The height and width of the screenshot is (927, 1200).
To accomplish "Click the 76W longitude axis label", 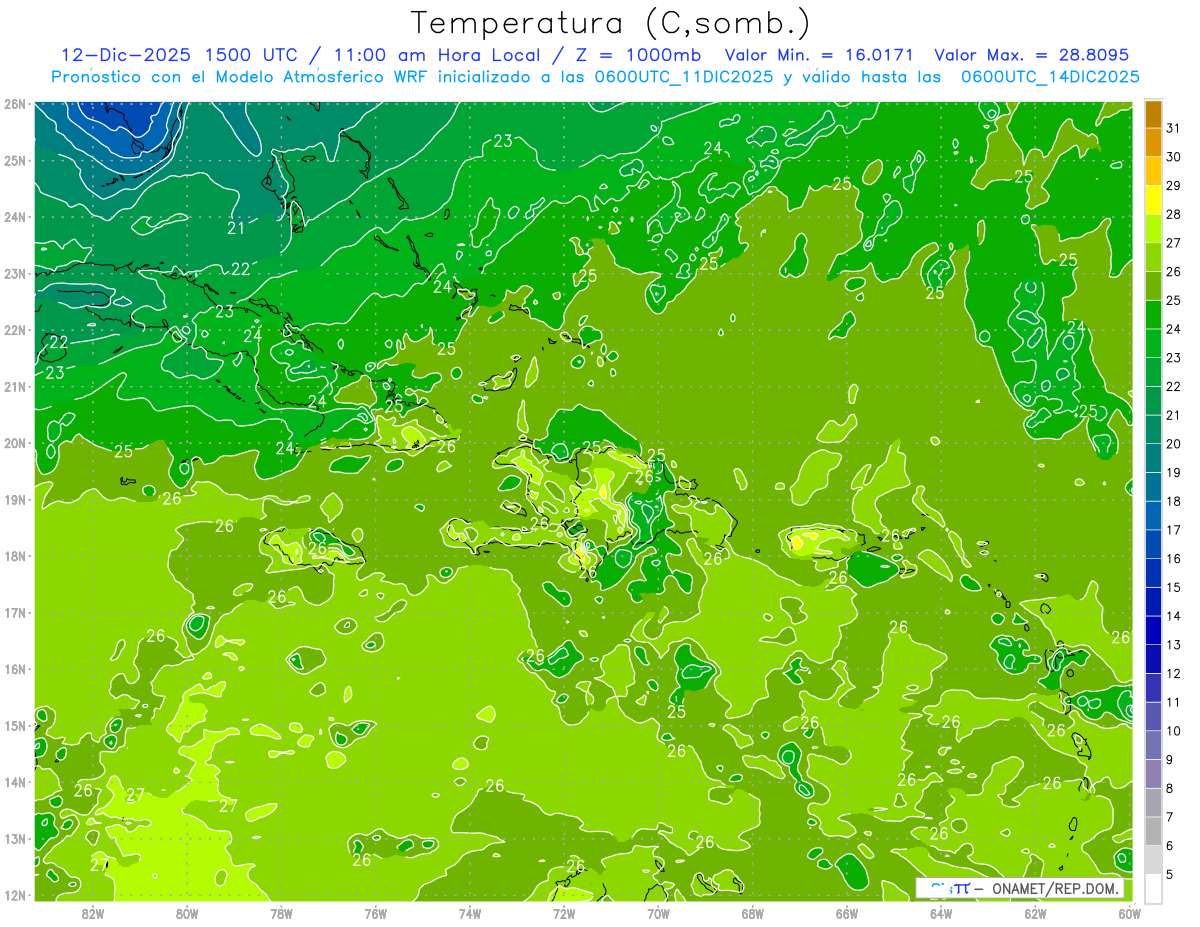I will click(376, 913).
